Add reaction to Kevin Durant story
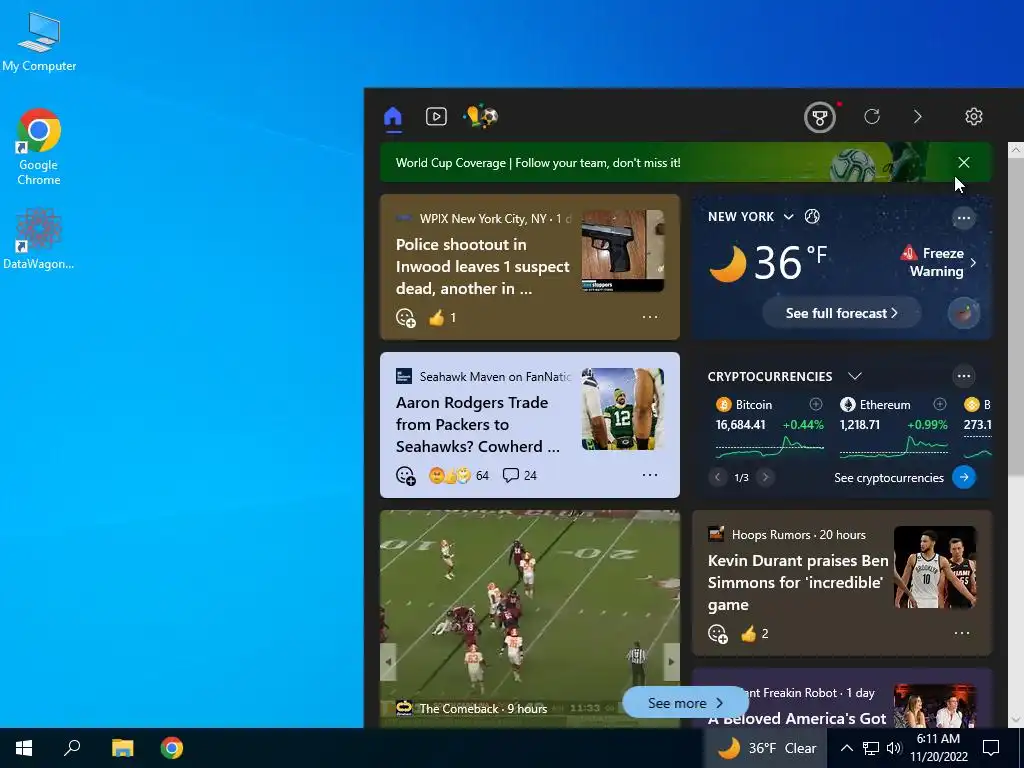1024x768 pixels. click(718, 633)
